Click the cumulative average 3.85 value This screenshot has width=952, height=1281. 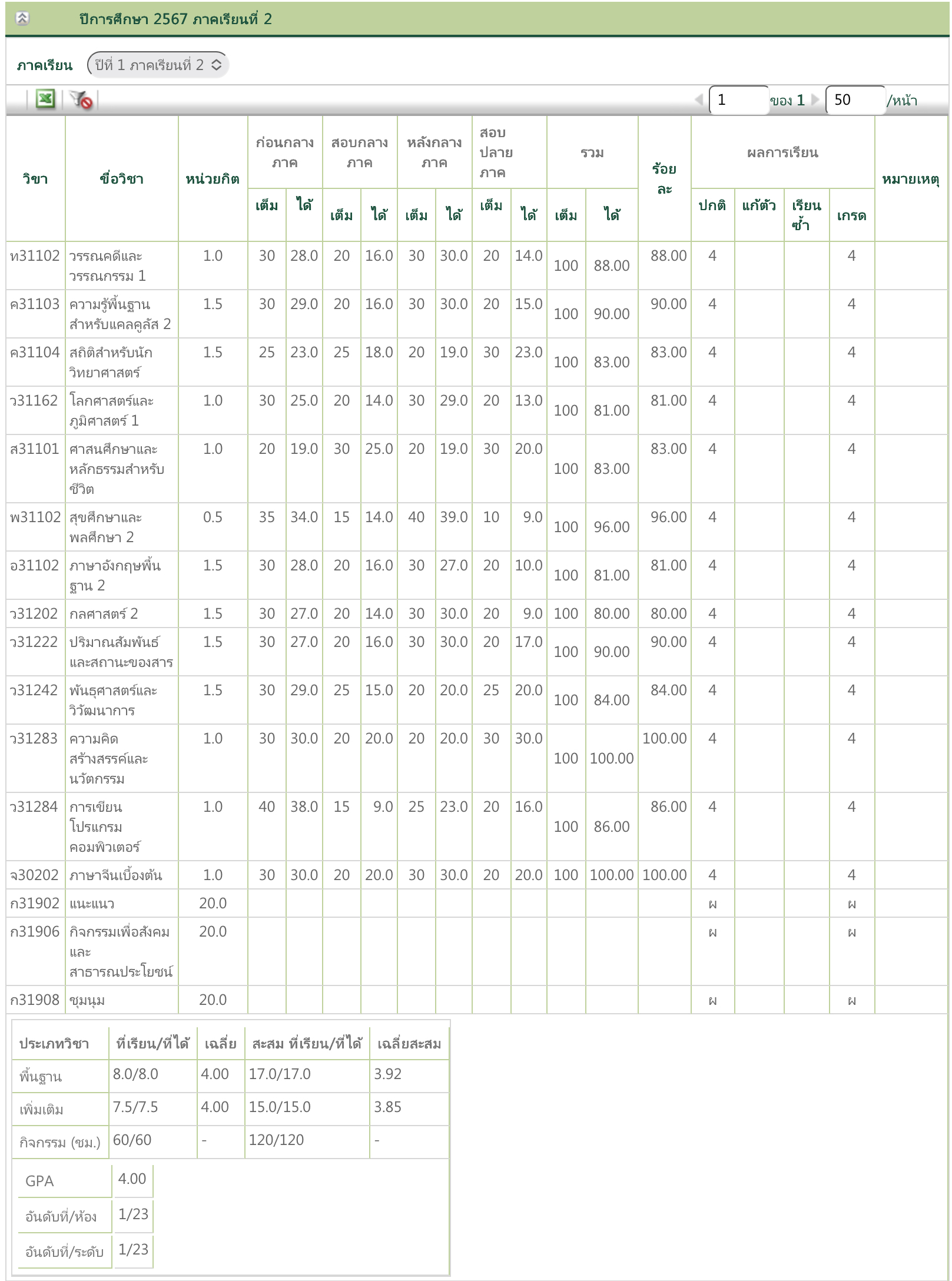387,1107
